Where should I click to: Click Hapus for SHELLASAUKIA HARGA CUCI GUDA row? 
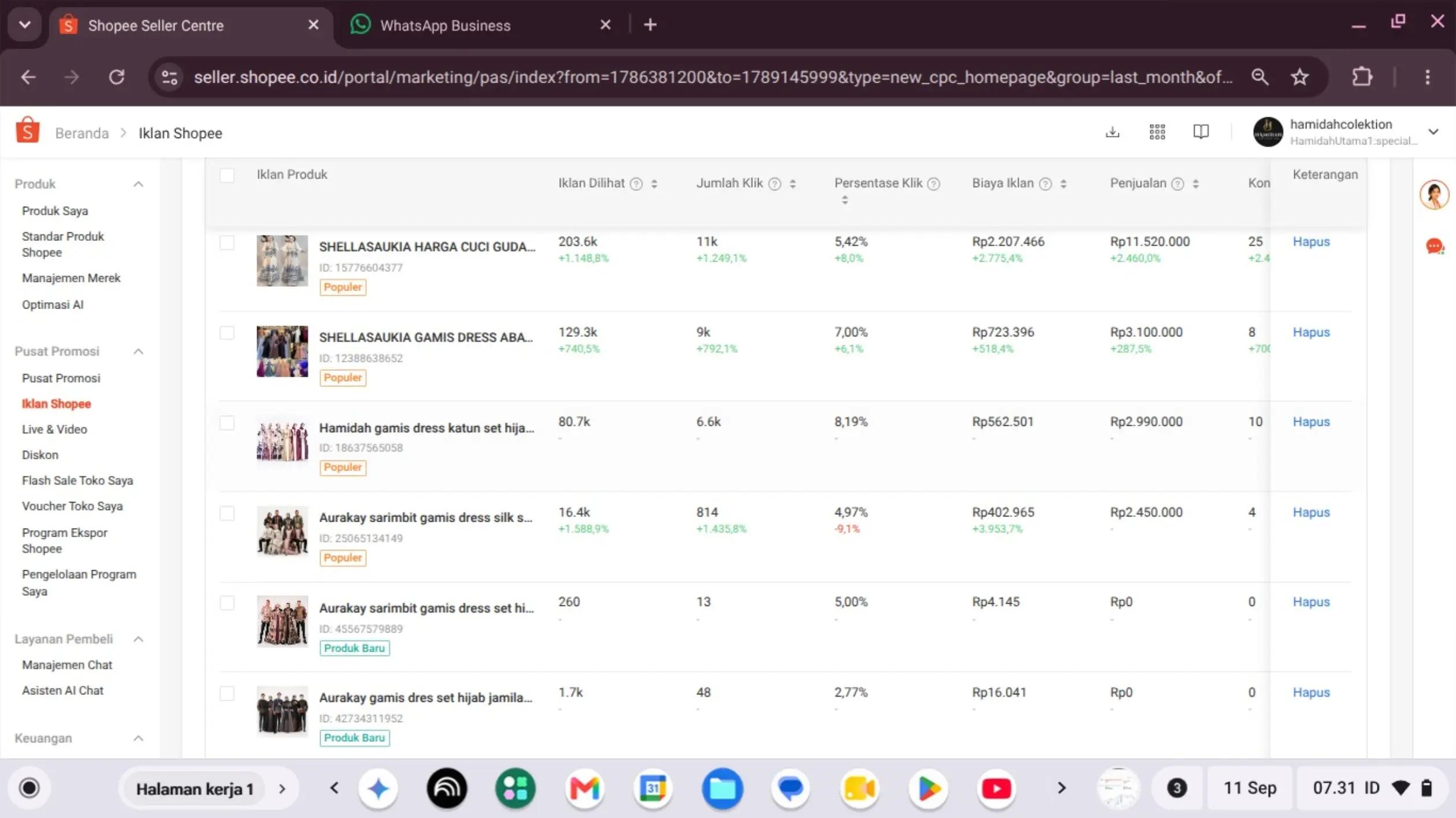[x=1311, y=241]
